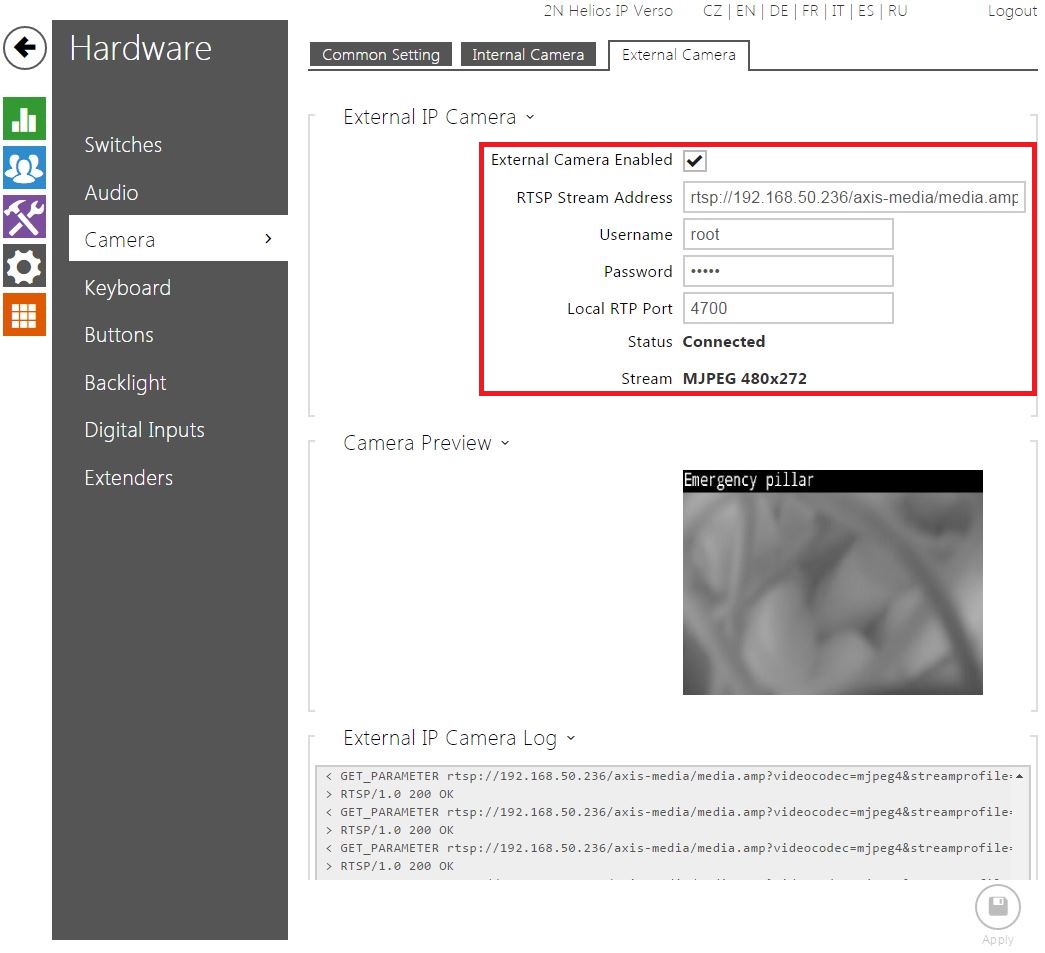Uncheck External Camera Enabled checkbox
Image resolution: width=1045 pixels, height=953 pixels.
coord(695,161)
